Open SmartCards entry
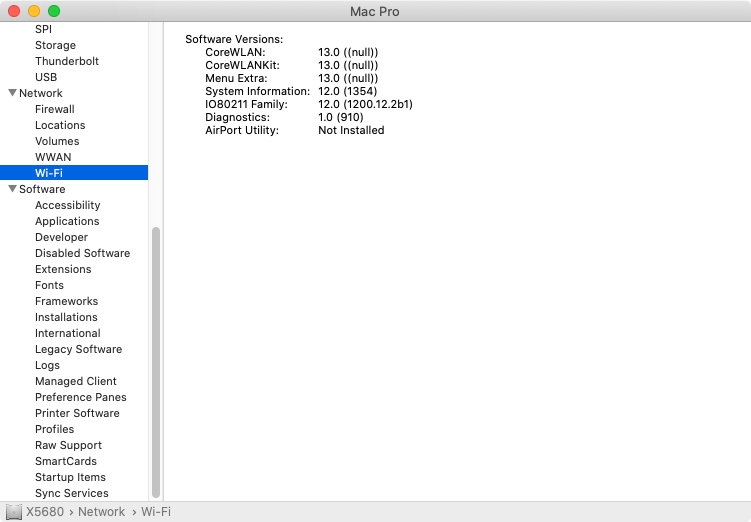Image resolution: width=751 pixels, height=522 pixels. point(66,461)
